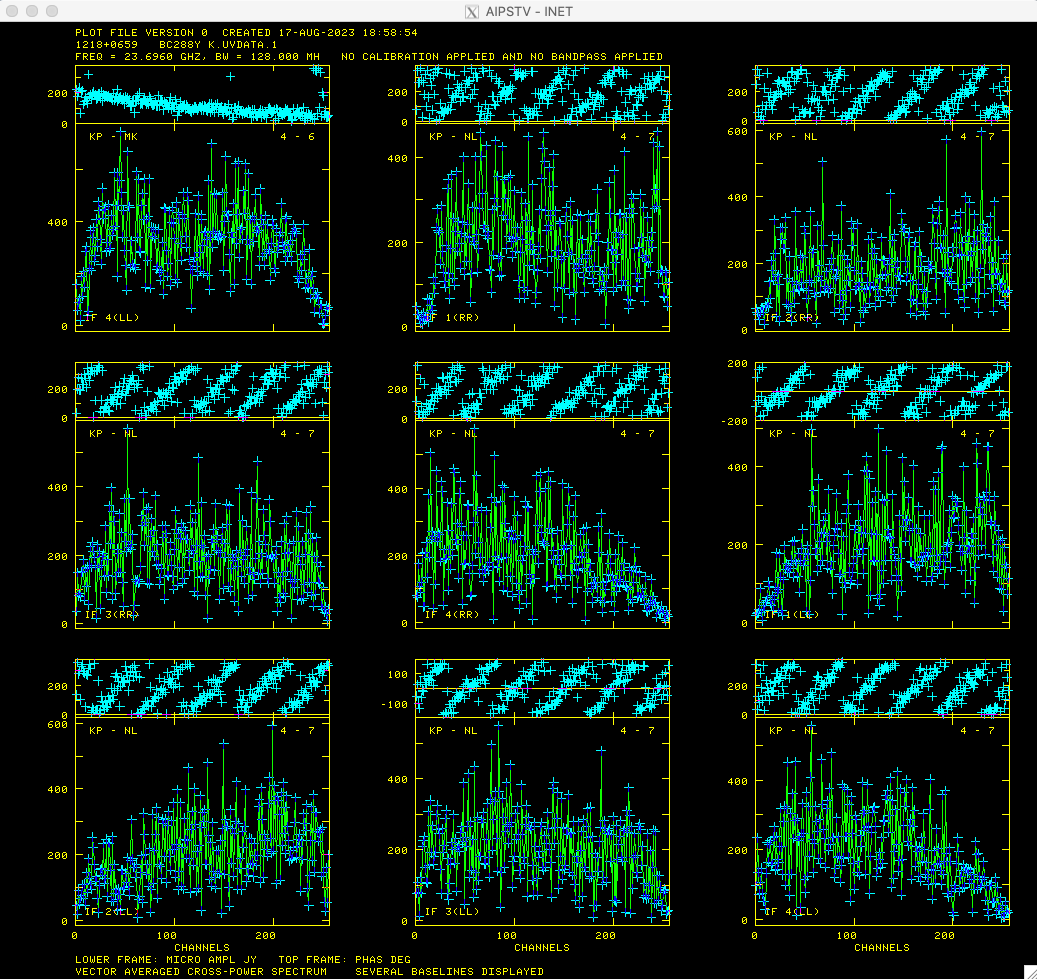Select the IF 1(RR) amplitude plot
Screen dimensions: 1037x979
(542, 230)
